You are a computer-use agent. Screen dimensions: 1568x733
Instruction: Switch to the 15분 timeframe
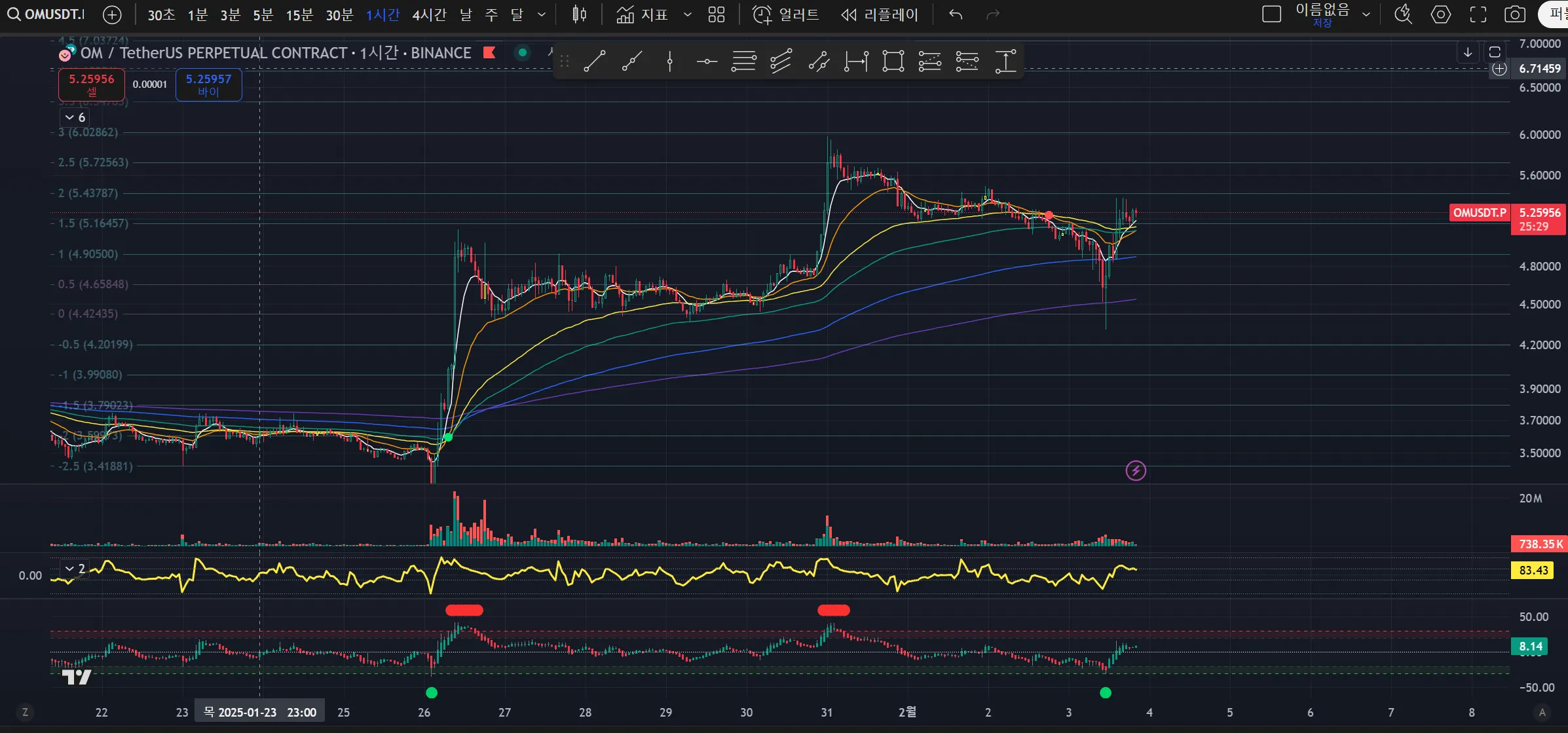tap(299, 14)
